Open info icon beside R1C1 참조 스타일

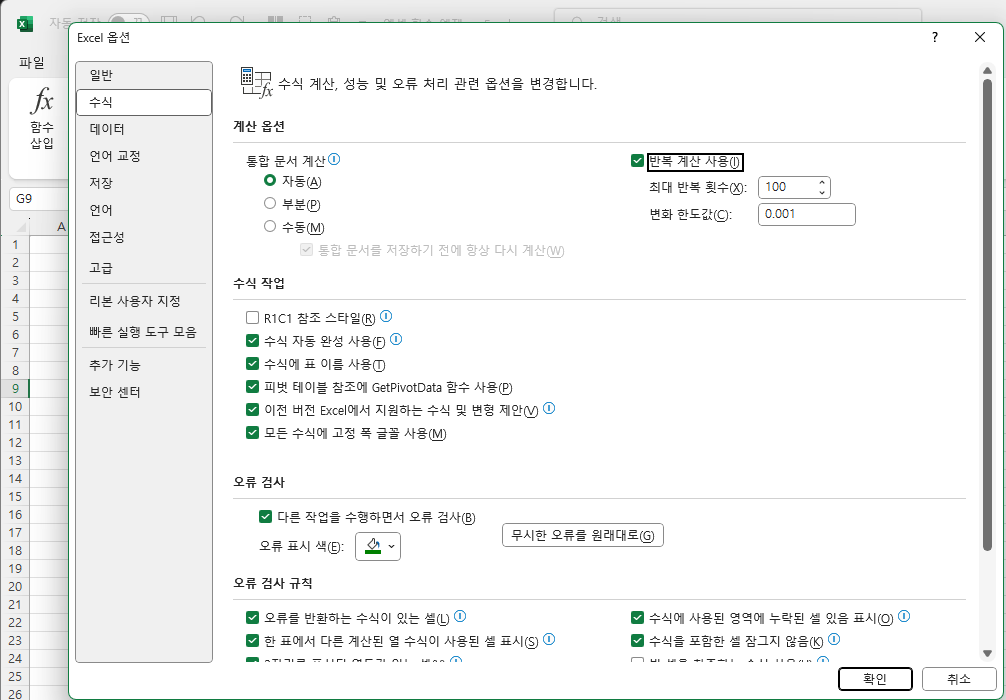click(x=386, y=316)
